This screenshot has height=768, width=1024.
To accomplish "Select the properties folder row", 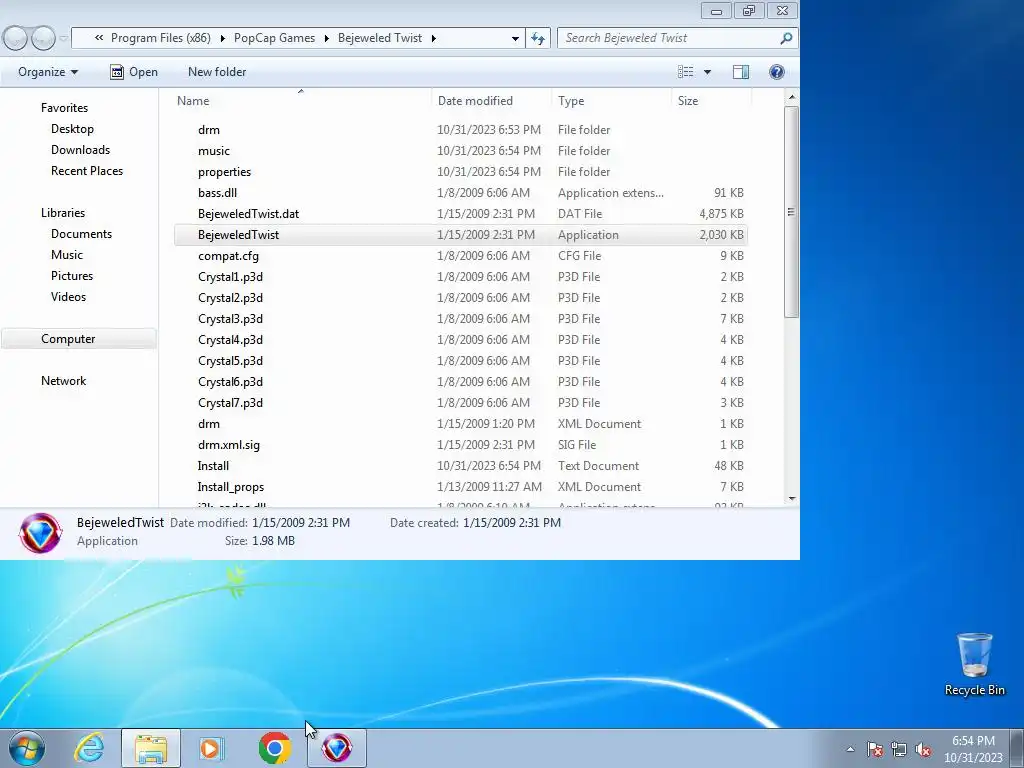I will pyautogui.click(x=460, y=172).
